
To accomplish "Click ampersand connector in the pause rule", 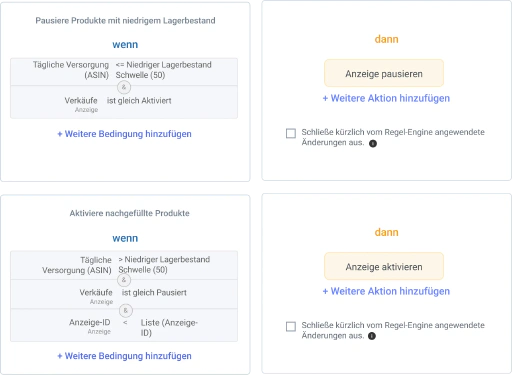I will coord(124,87).
